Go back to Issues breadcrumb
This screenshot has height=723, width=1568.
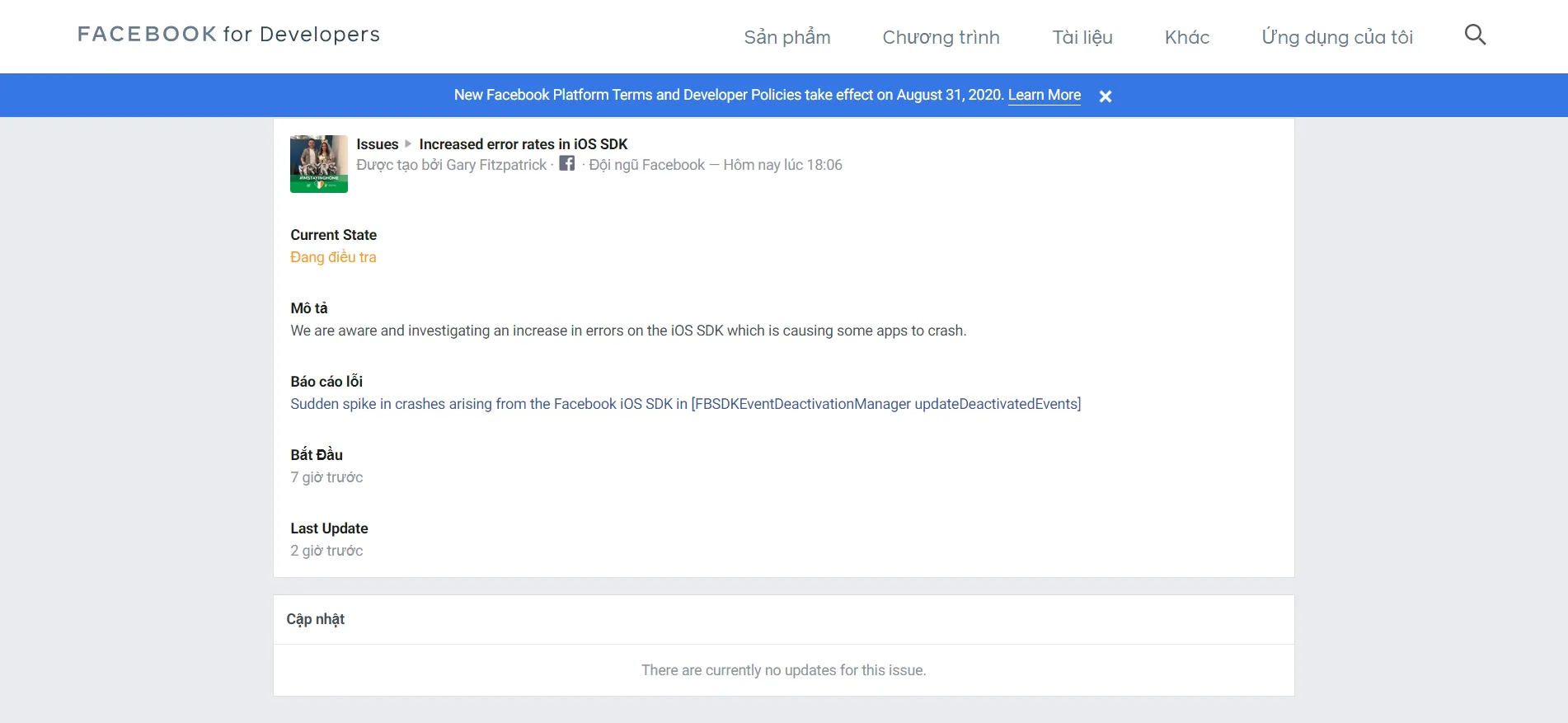click(x=378, y=144)
